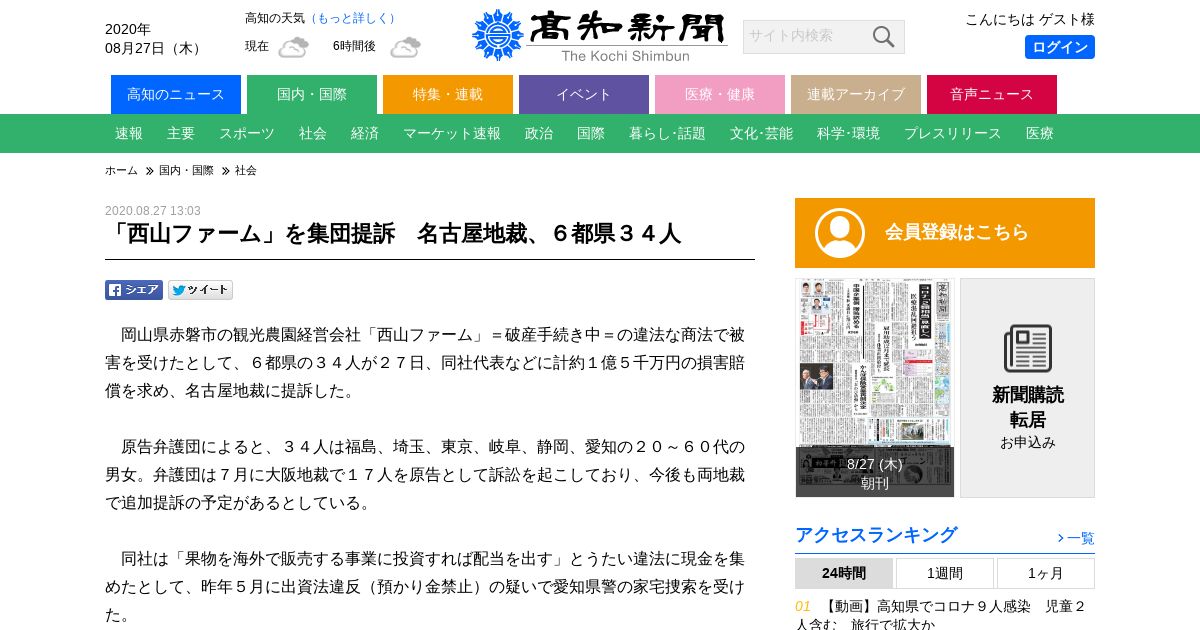Click the site search magnifier icon
This screenshot has width=1200, height=630.
point(883,37)
